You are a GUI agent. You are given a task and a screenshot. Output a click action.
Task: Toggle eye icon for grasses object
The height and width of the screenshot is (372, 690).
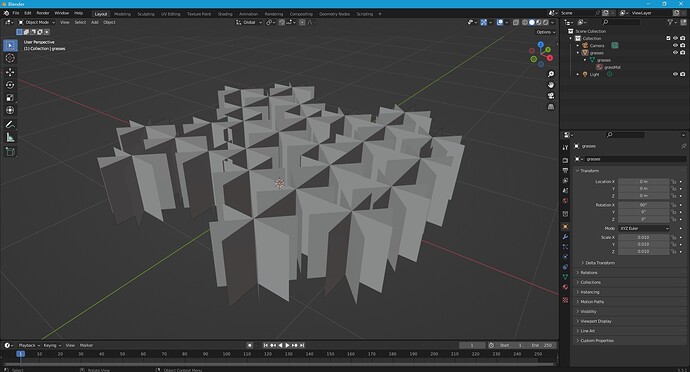[675, 52]
